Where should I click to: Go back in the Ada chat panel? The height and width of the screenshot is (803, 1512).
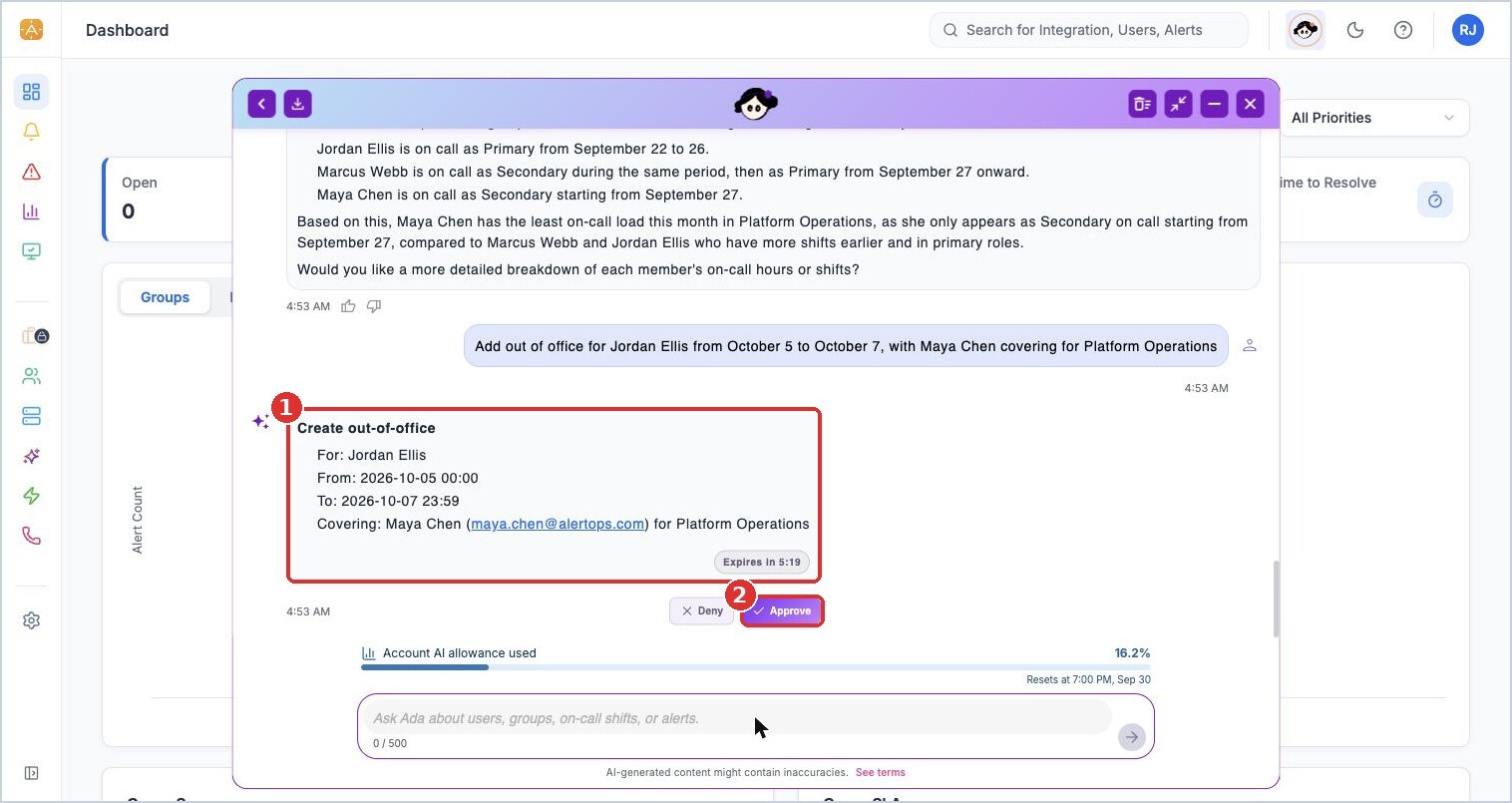[x=261, y=104]
